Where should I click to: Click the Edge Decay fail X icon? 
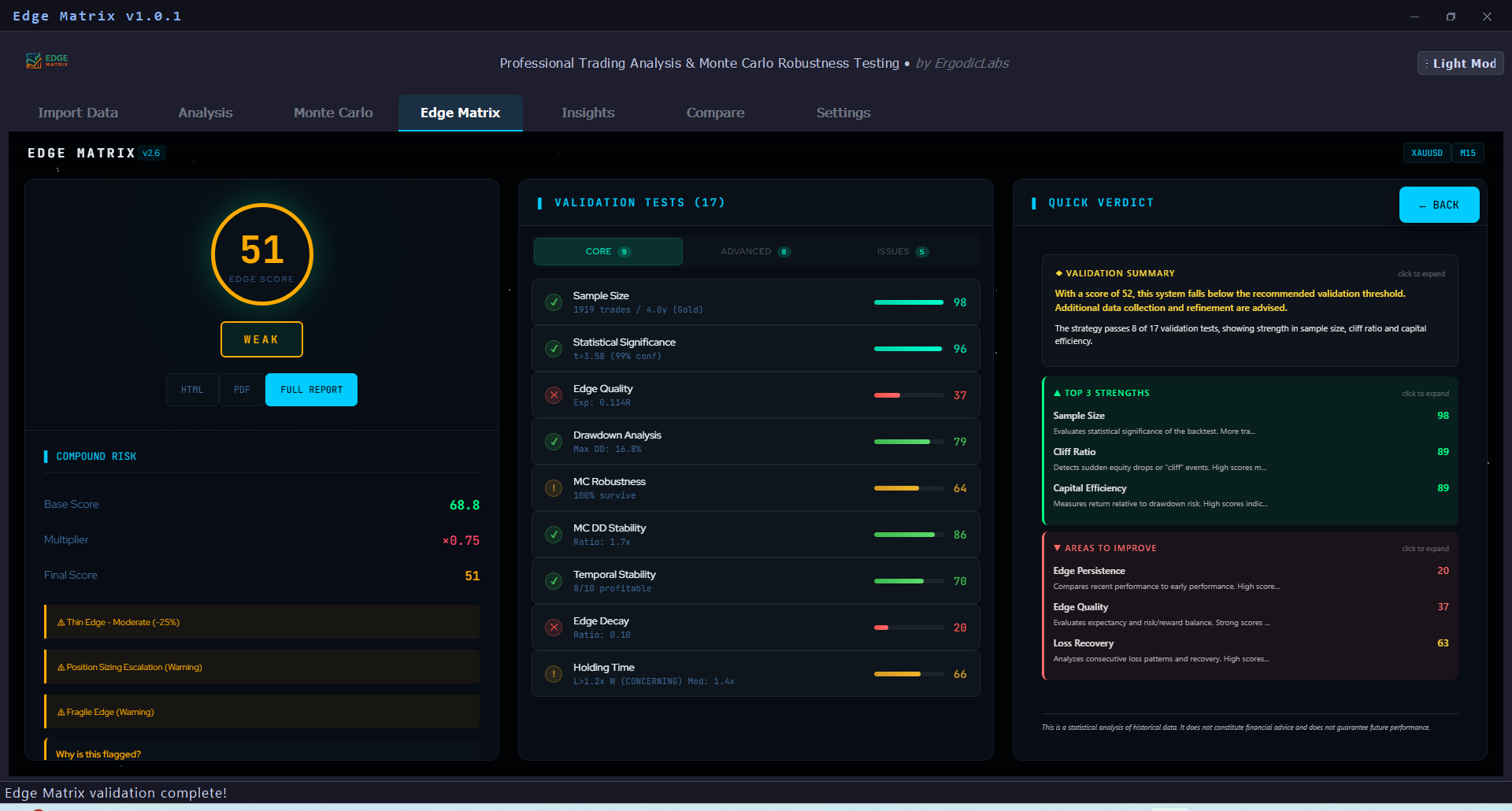(554, 628)
